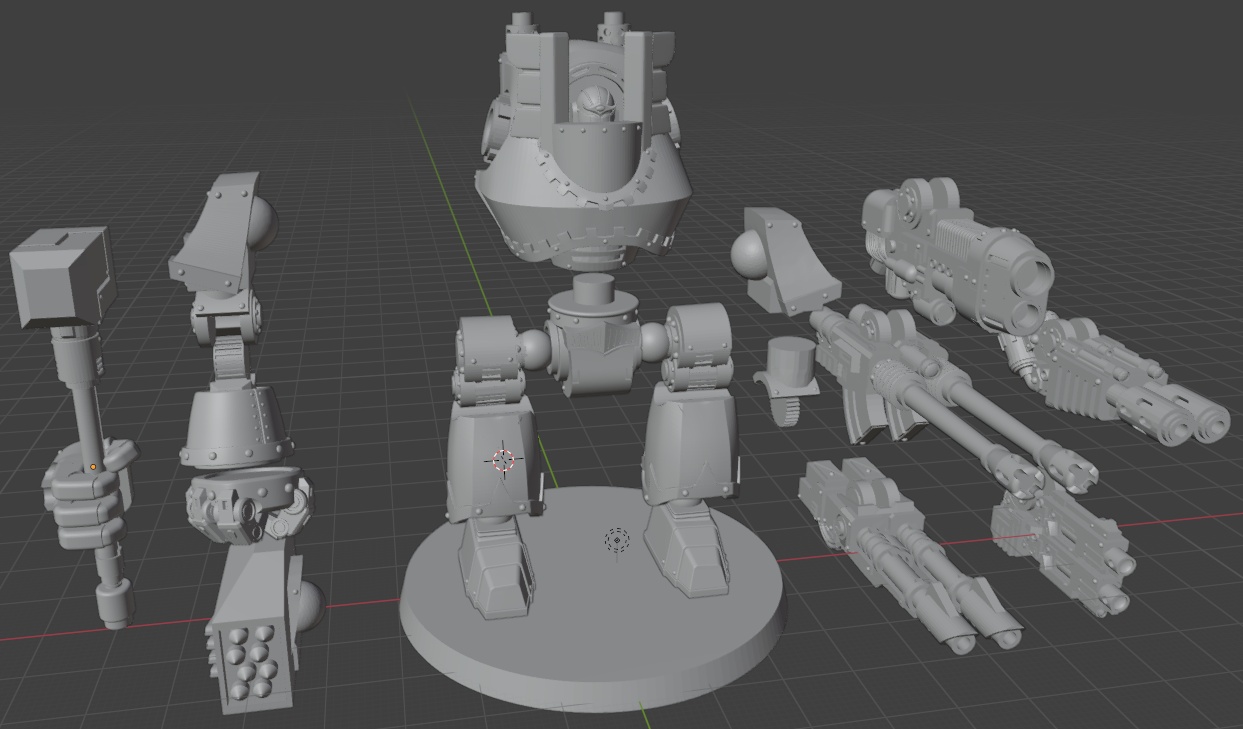This screenshot has height=729, width=1243.
Task: Select the riveted cone-shaped forearm piece
Action: tap(236, 425)
